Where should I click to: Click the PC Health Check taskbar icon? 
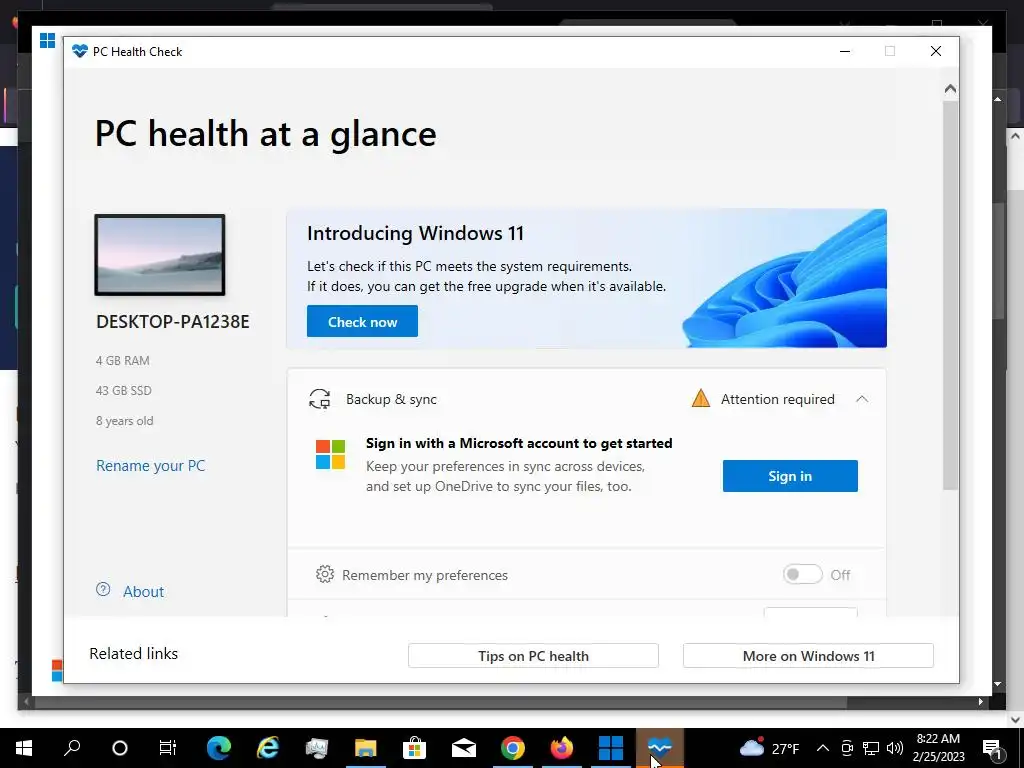[660, 746]
